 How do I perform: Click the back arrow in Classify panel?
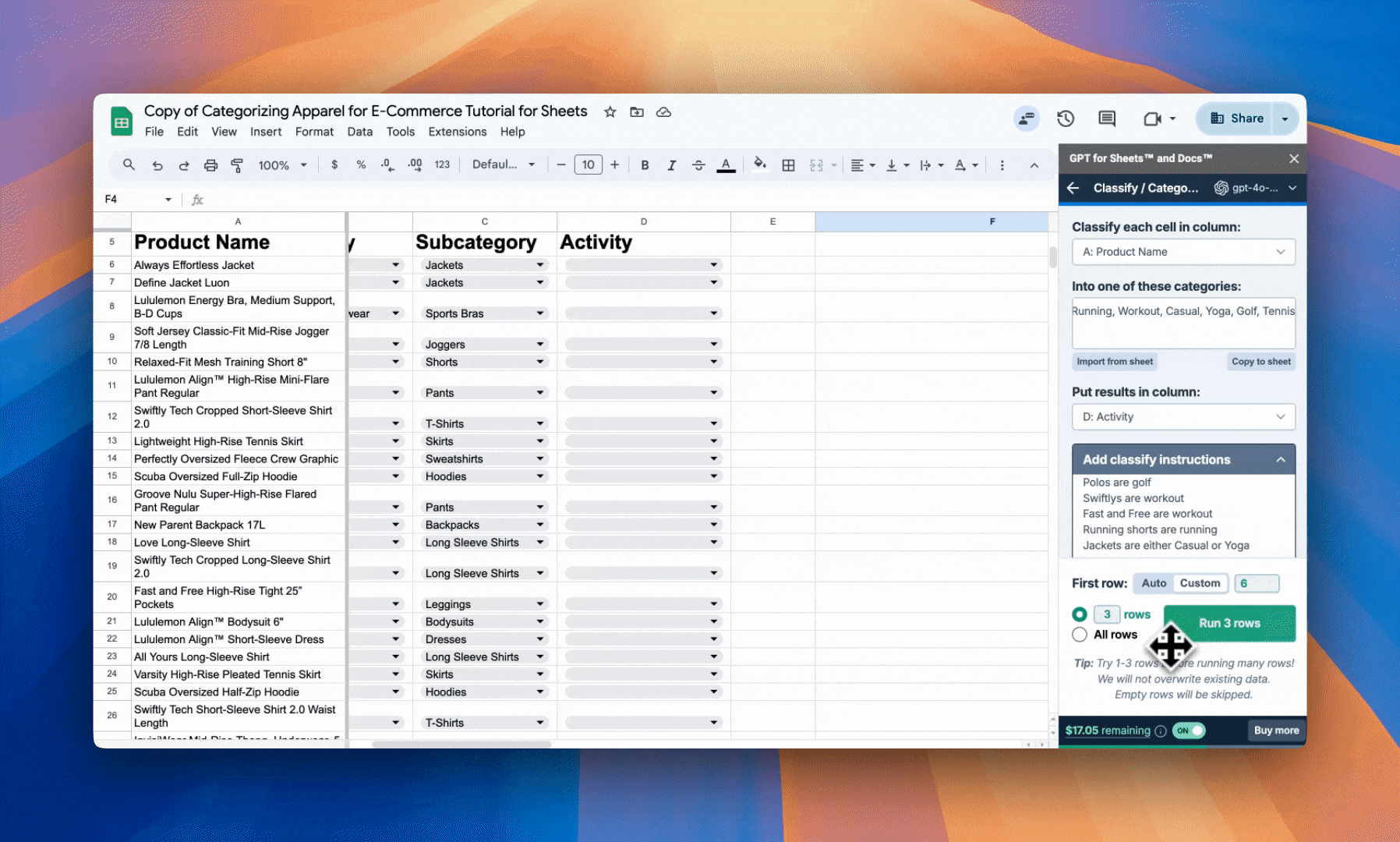click(x=1073, y=188)
